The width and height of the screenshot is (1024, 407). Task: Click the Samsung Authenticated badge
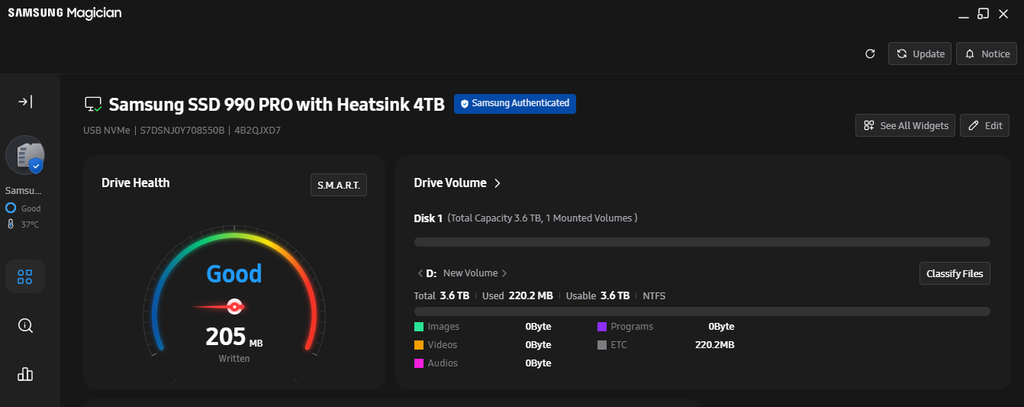coord(515,103)
